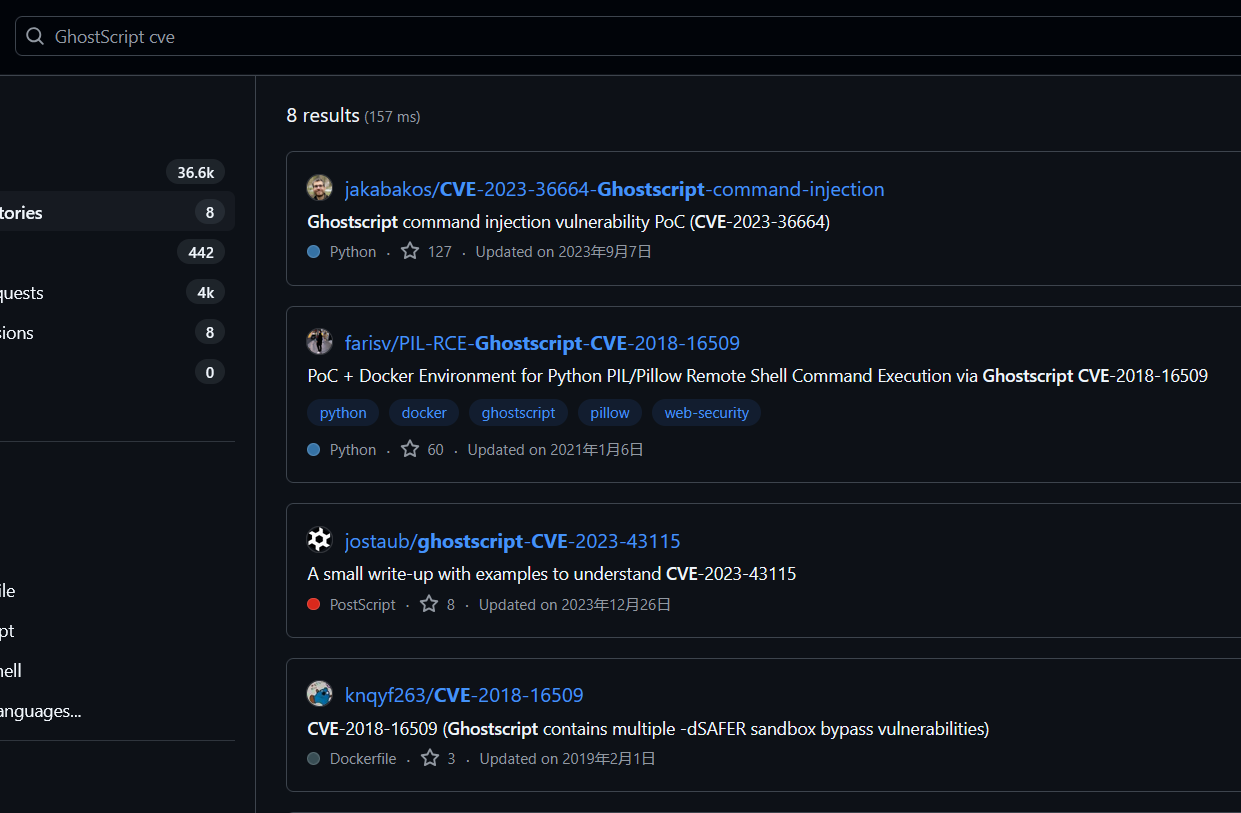Click star icon on knqyf263 repository

[x=430, y=758]
